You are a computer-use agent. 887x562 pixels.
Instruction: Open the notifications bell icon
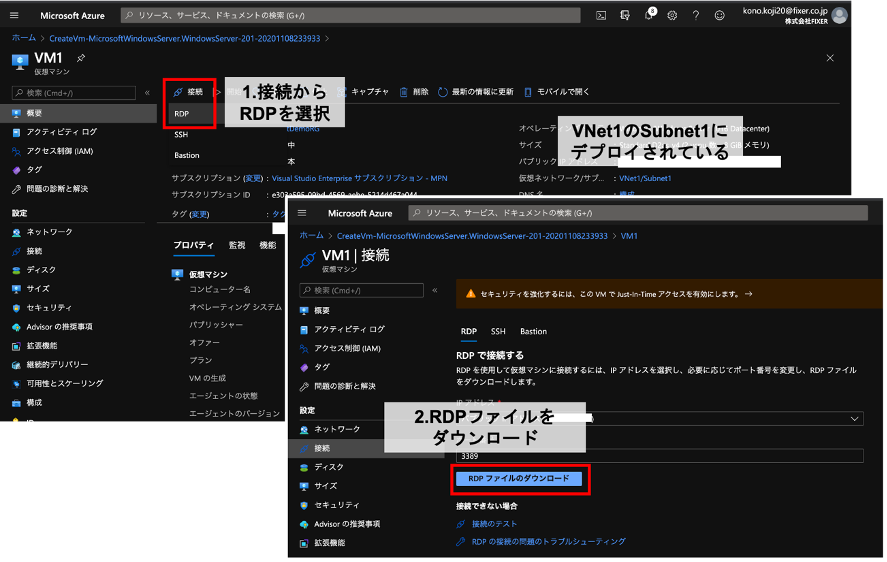pos(649,15)
